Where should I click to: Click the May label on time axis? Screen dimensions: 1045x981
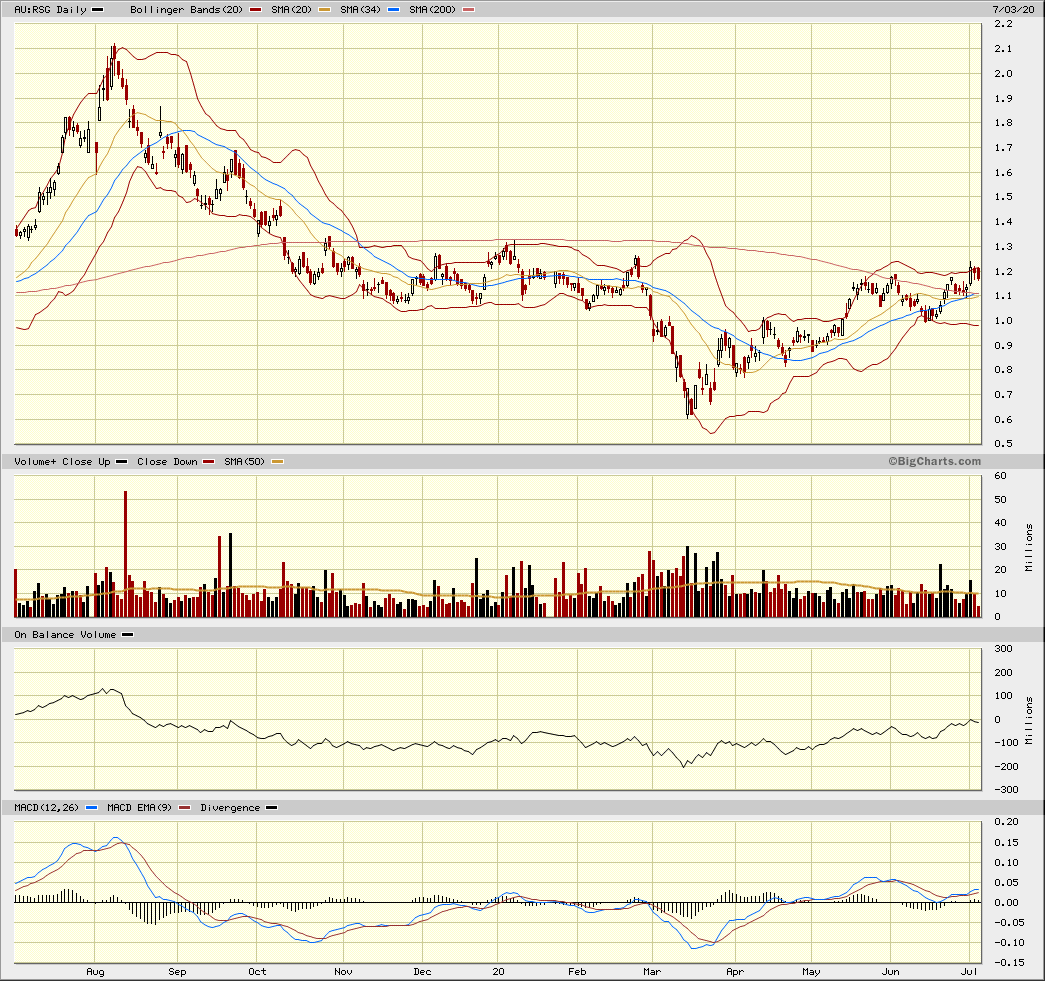coord(811,972)
